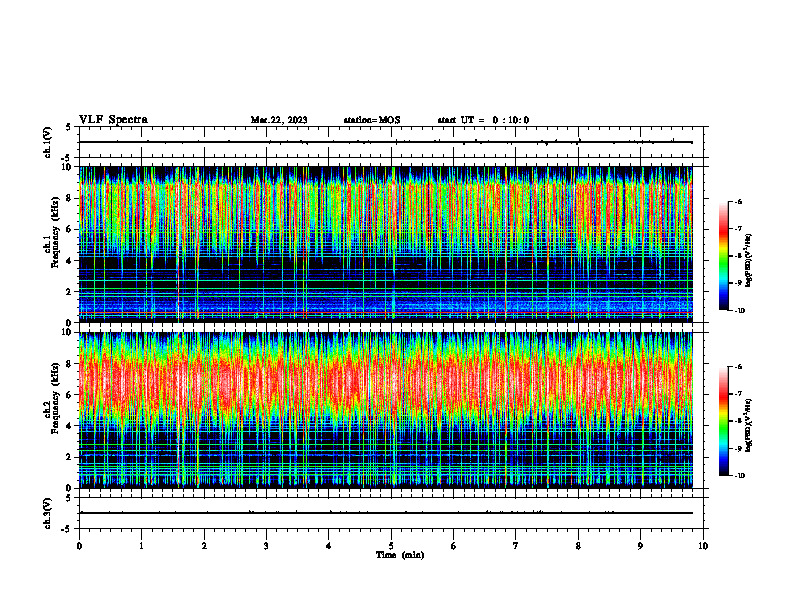Click the ch.1 spectrogram color scale bar
792x612 pixels.
[x=723, y=256]
